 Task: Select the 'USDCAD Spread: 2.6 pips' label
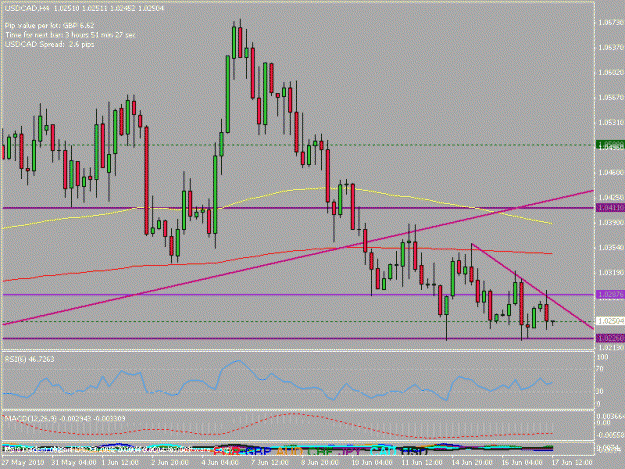pos(50,45)
